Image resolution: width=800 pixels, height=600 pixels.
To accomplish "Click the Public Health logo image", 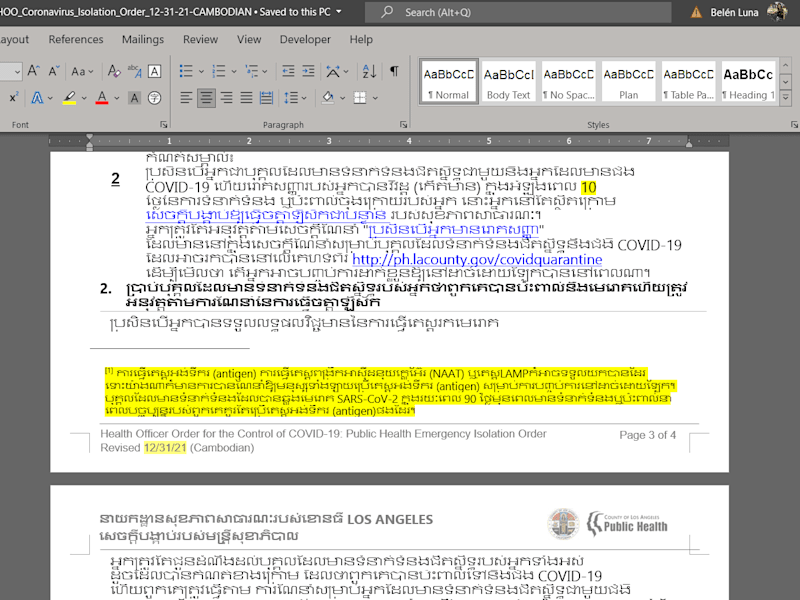I will (628, 523).
